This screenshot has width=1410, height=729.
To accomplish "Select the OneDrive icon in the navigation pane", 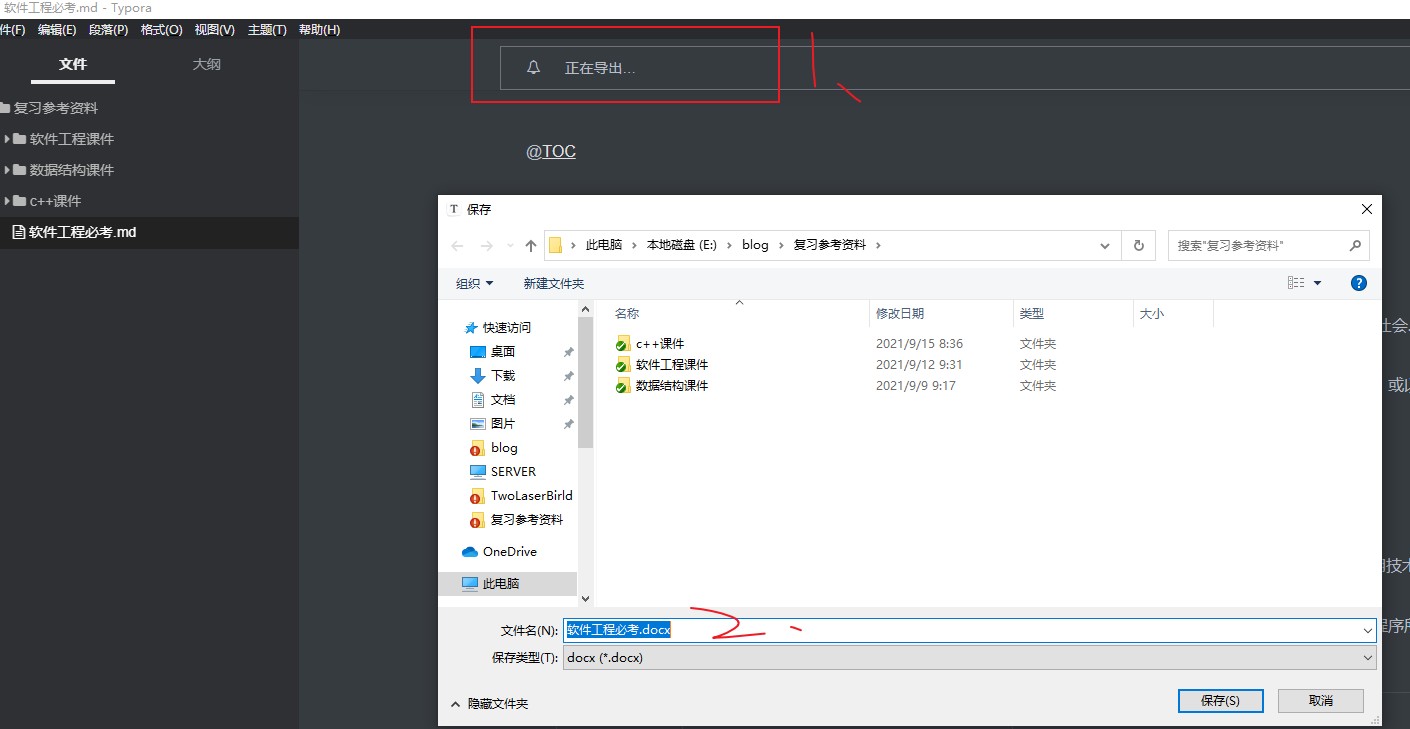I will 470,551.
